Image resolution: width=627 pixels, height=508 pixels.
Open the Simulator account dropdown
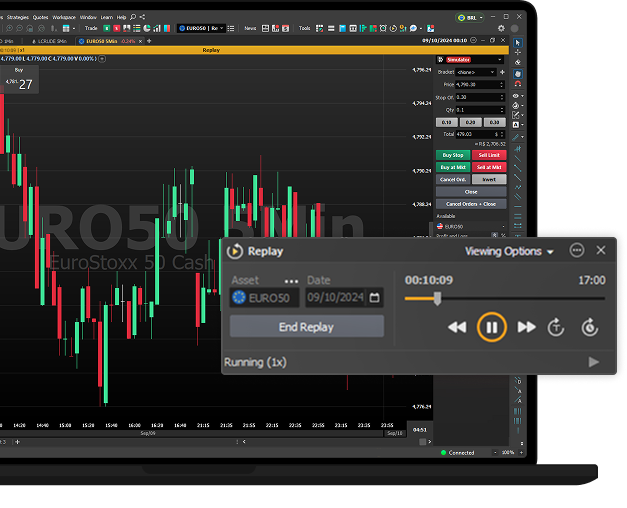point(470,60)
